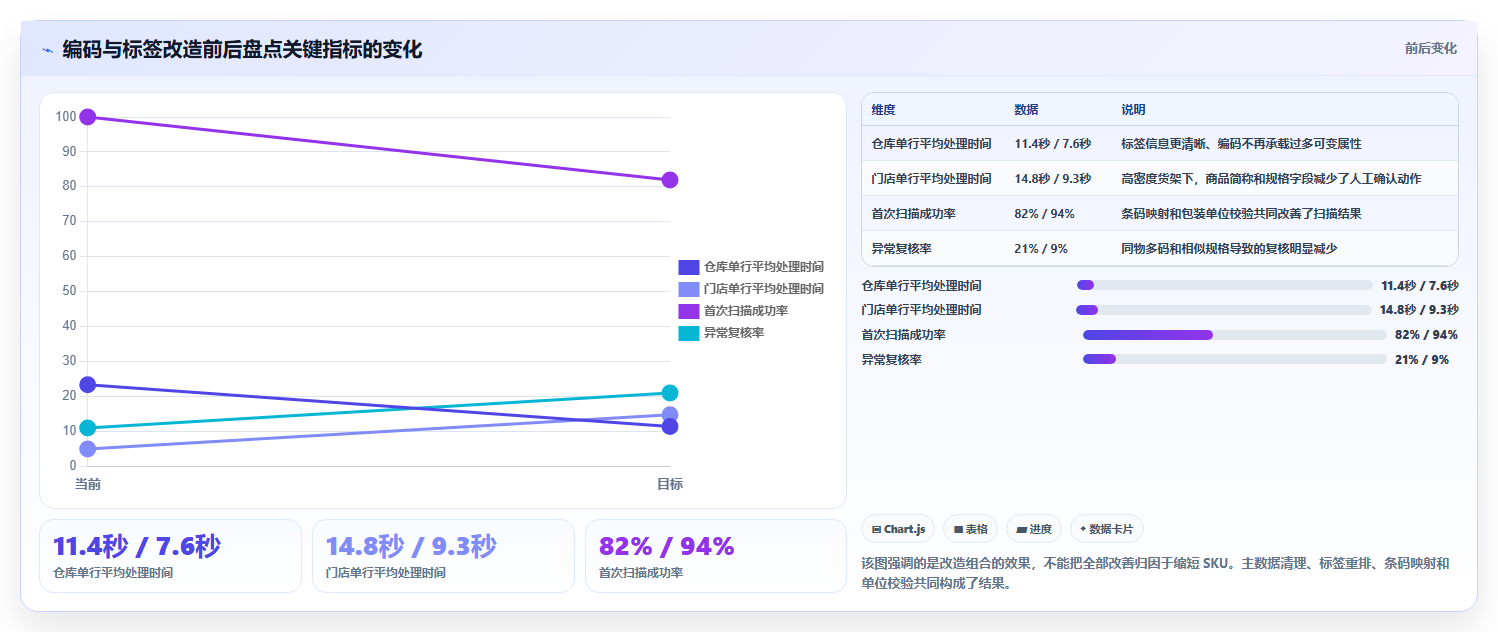Click the 首次扫描成功率 progress bar

pyautogui.click(x=1234, y=335)
